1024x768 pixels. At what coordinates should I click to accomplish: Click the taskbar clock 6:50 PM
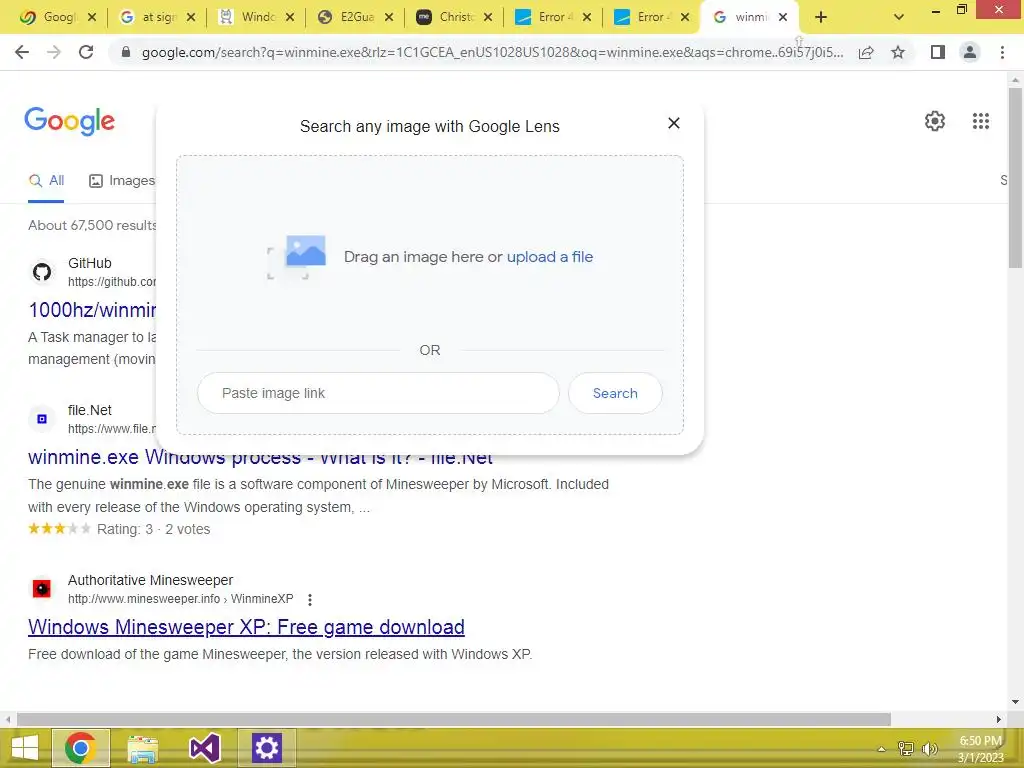coord(980,741)
